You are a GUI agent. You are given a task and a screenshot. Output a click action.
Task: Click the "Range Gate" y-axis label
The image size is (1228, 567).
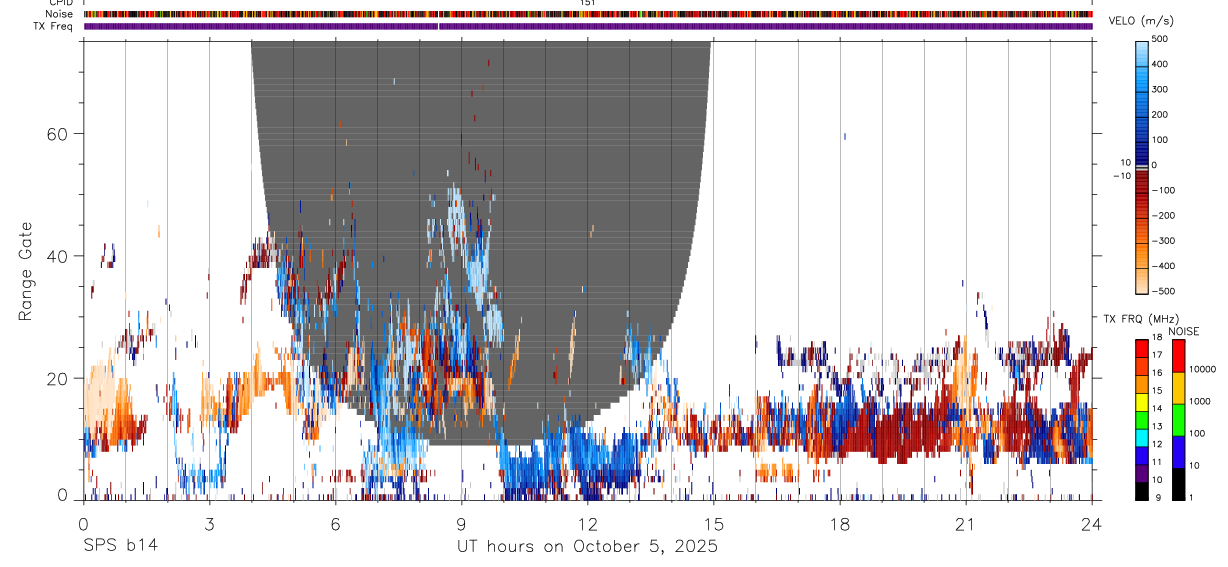26,272
